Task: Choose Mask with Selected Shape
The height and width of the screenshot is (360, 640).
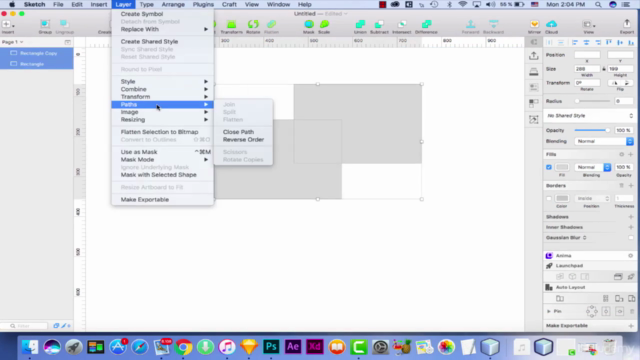Action: point(162,175)
